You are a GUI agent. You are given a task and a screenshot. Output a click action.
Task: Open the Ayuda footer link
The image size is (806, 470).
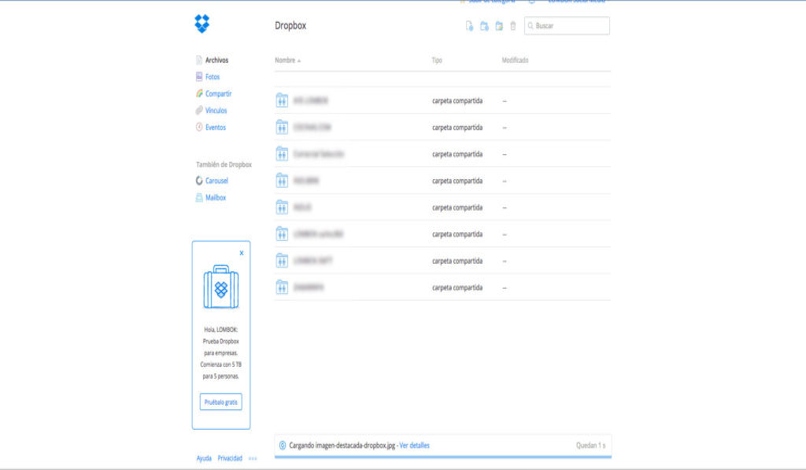point(204,458)
